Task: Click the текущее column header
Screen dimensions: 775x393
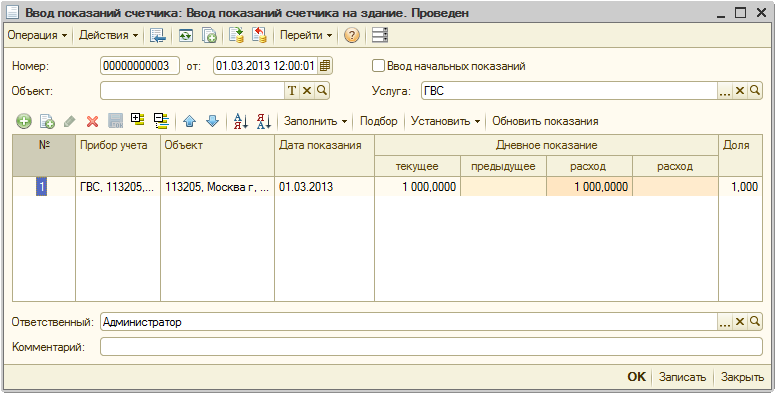Action: tap(417, 166)
